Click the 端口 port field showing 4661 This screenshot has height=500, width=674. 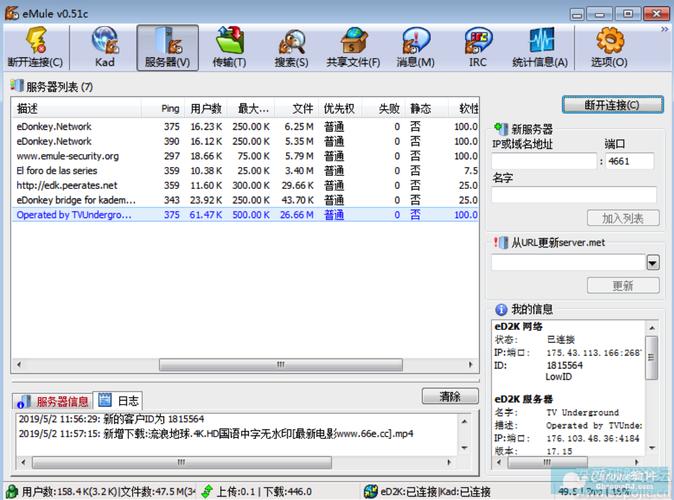tap(630, 161)
